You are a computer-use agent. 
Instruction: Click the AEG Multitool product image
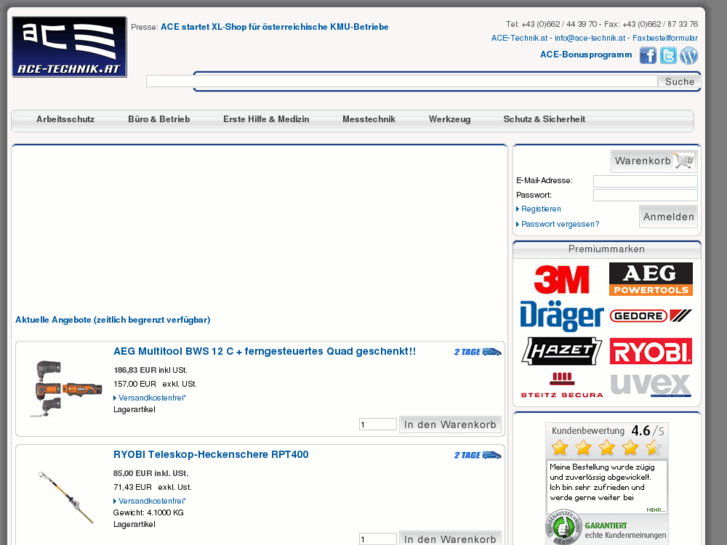pyautogui.click(x=65, y=389)
